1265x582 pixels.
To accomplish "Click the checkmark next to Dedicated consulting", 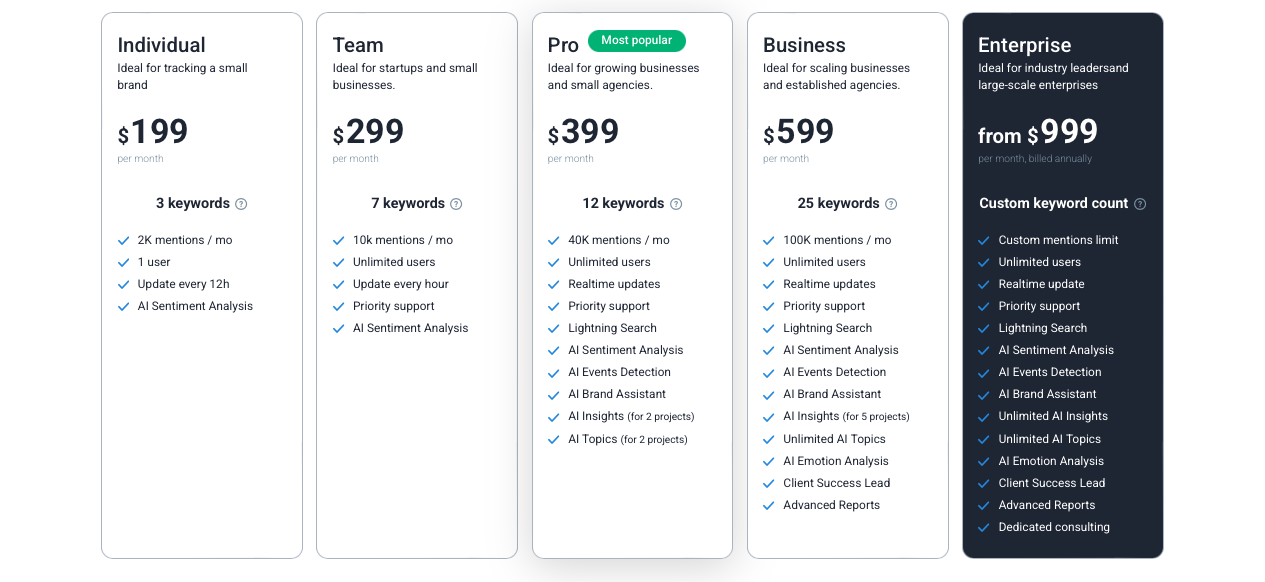I will coord(984,527).
